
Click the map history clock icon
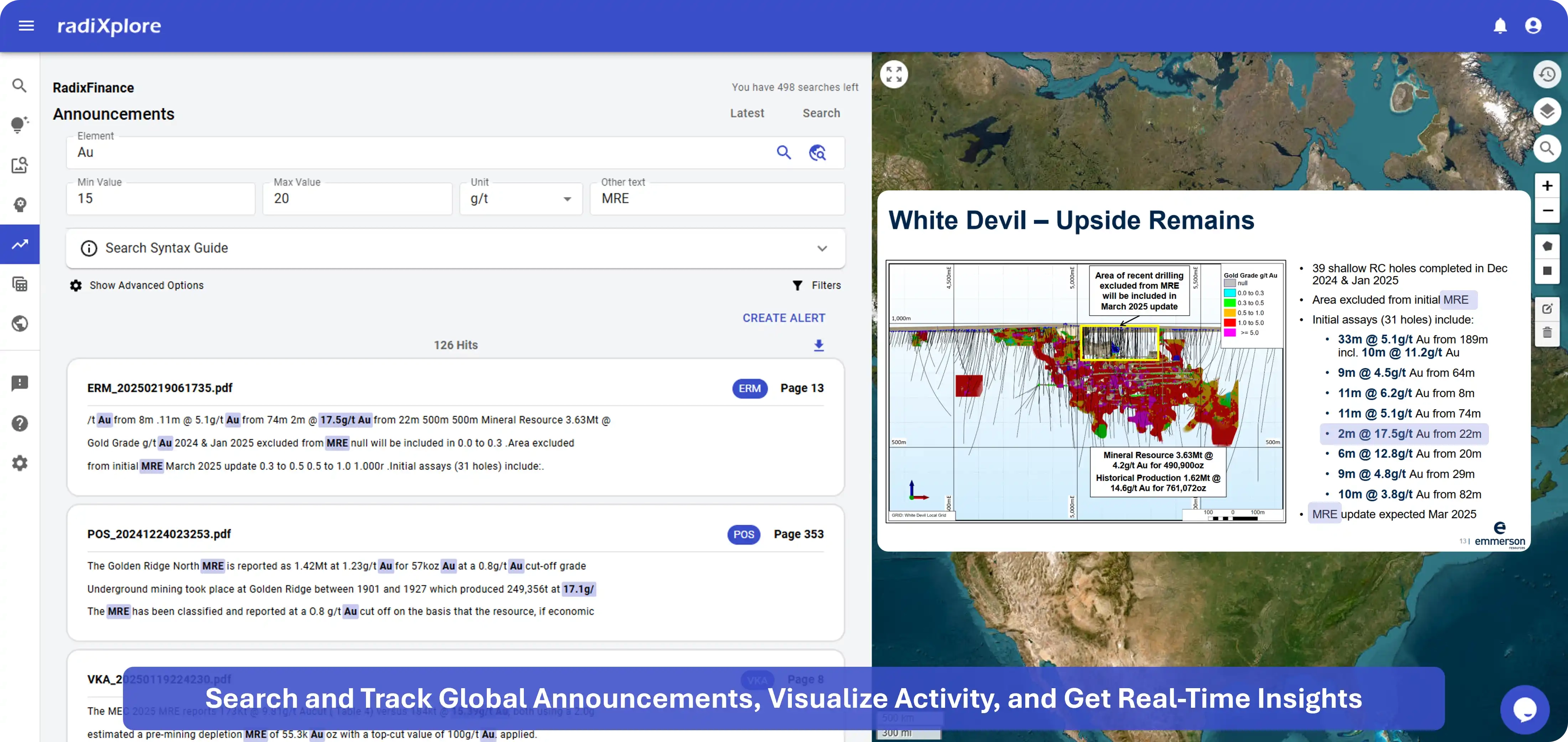point(1547,74)
